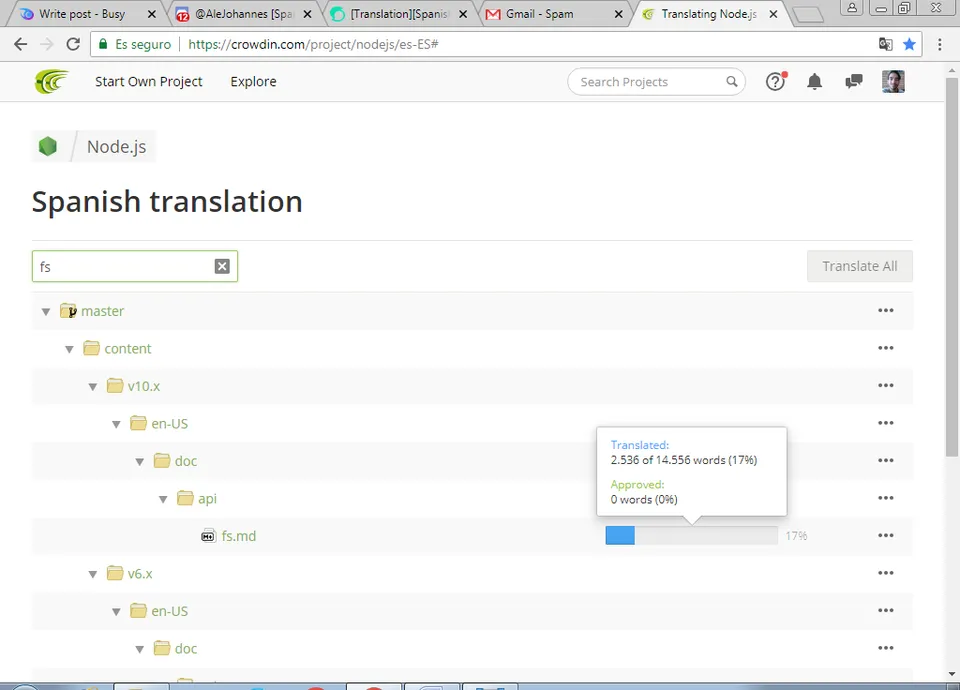The image size is (960, 690).
Task: Close the Gmail - Spam tab
Action: 619,14
